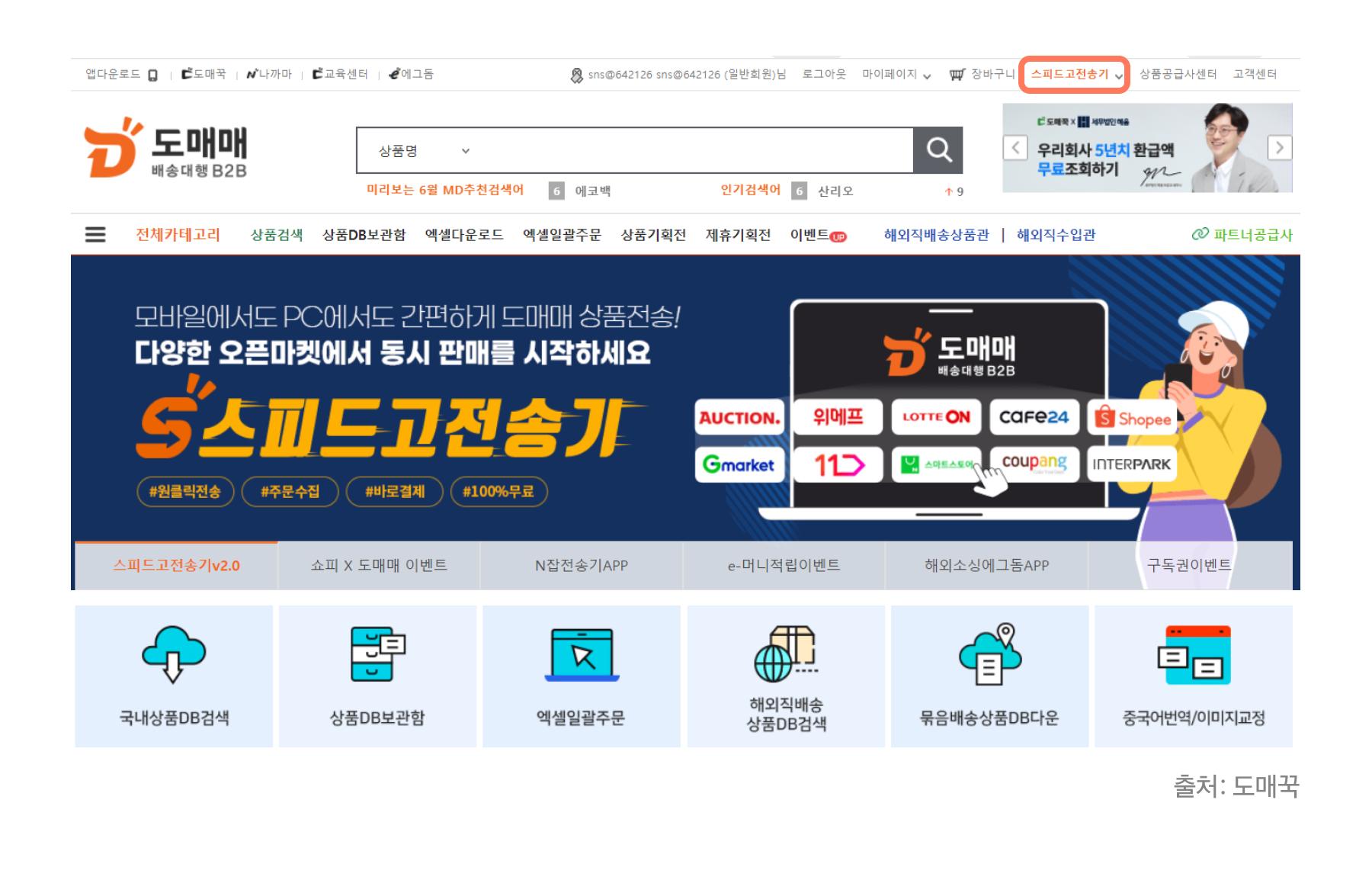Image resolution: width=1372 pixels, height=896 pixels.
Task: Show next ad with right arrow button
Action: click(1279, 147)
